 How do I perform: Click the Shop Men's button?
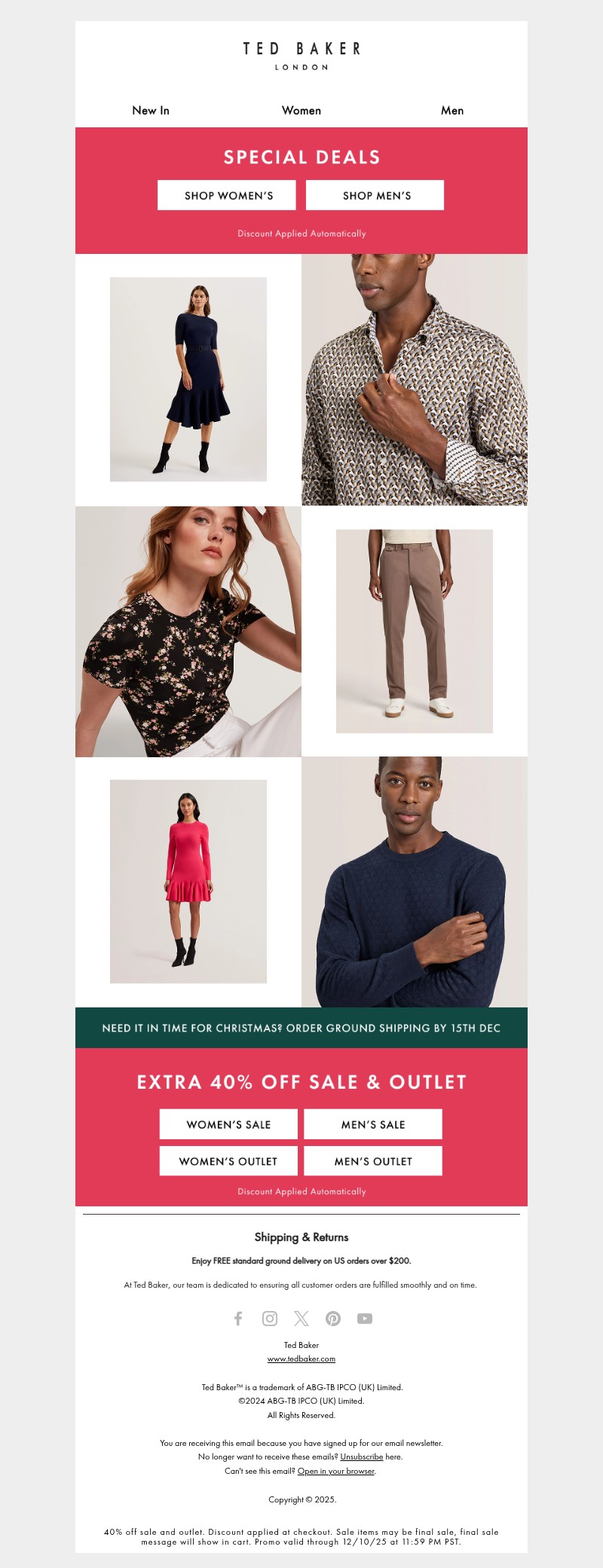point(375,195)
